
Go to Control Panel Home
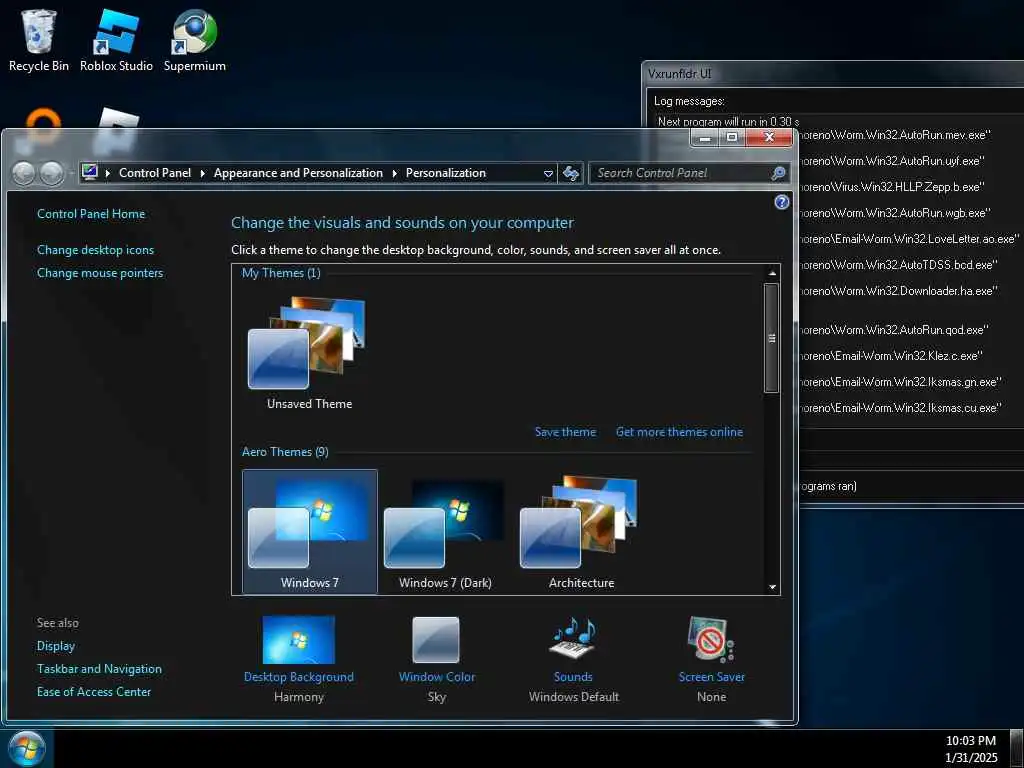(91, 214)
